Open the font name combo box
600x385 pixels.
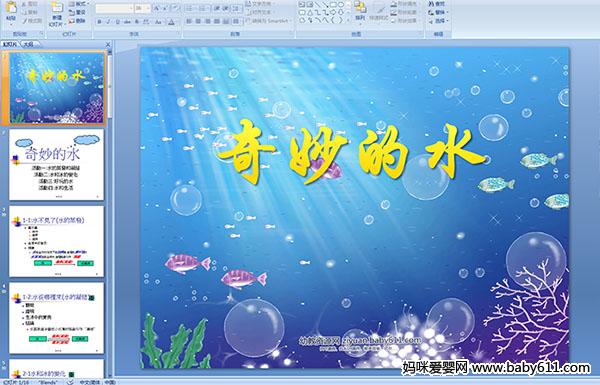(114, 8)
